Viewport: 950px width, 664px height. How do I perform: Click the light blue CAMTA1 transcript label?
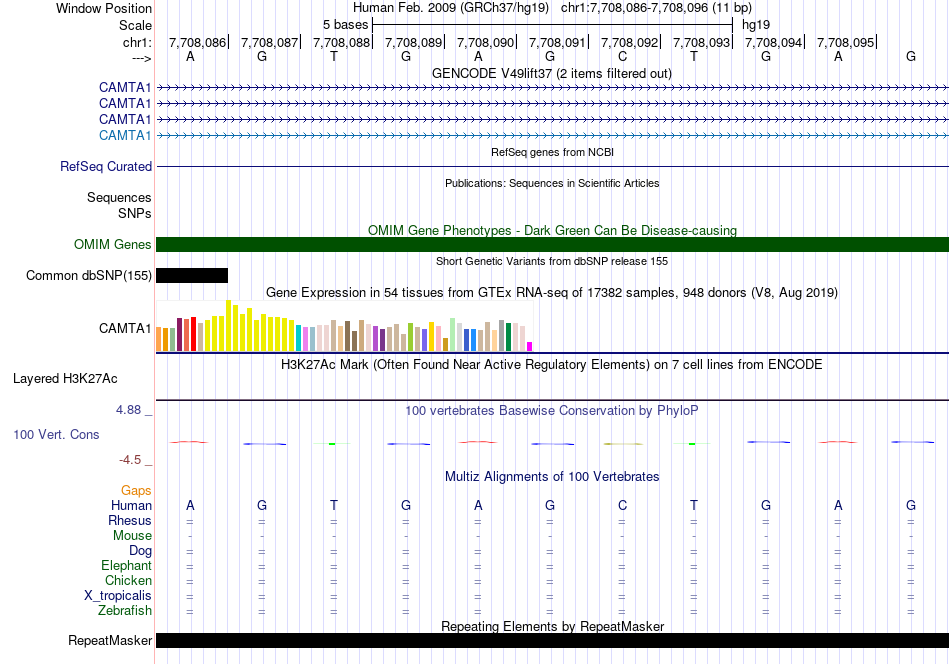tap(125, 135)
